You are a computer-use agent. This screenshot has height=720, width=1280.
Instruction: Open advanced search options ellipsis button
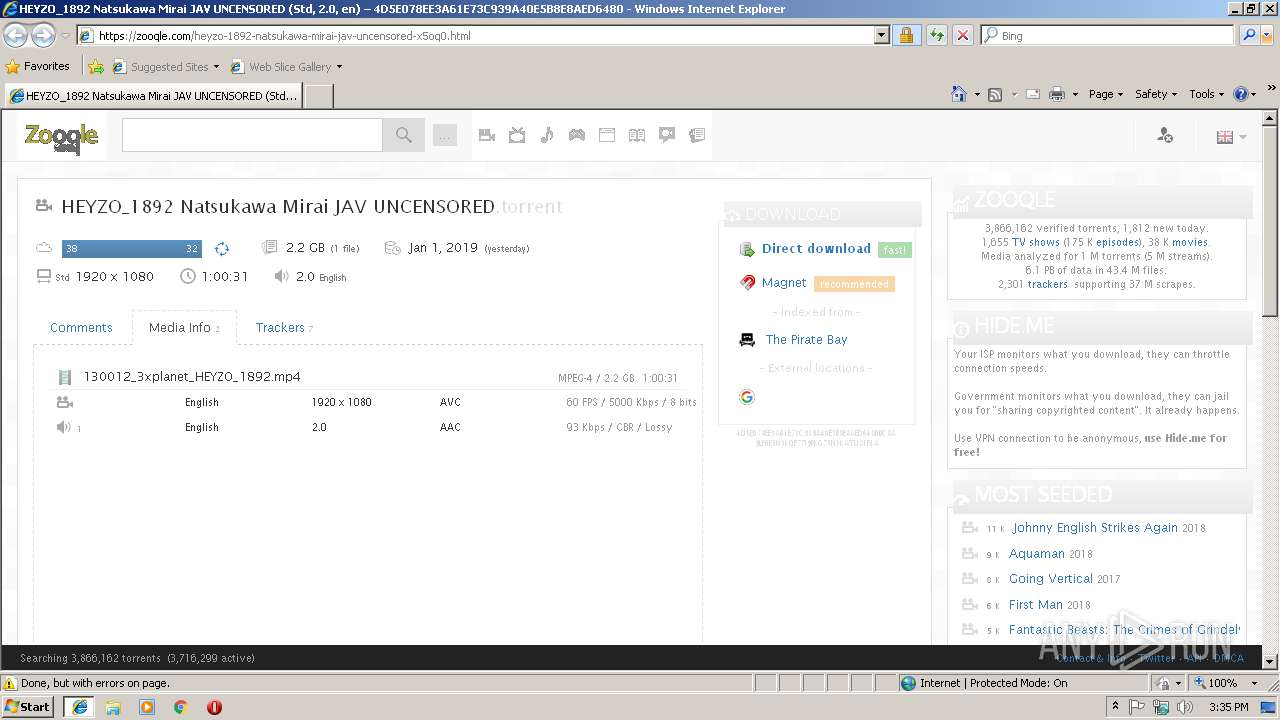[445, 135]
